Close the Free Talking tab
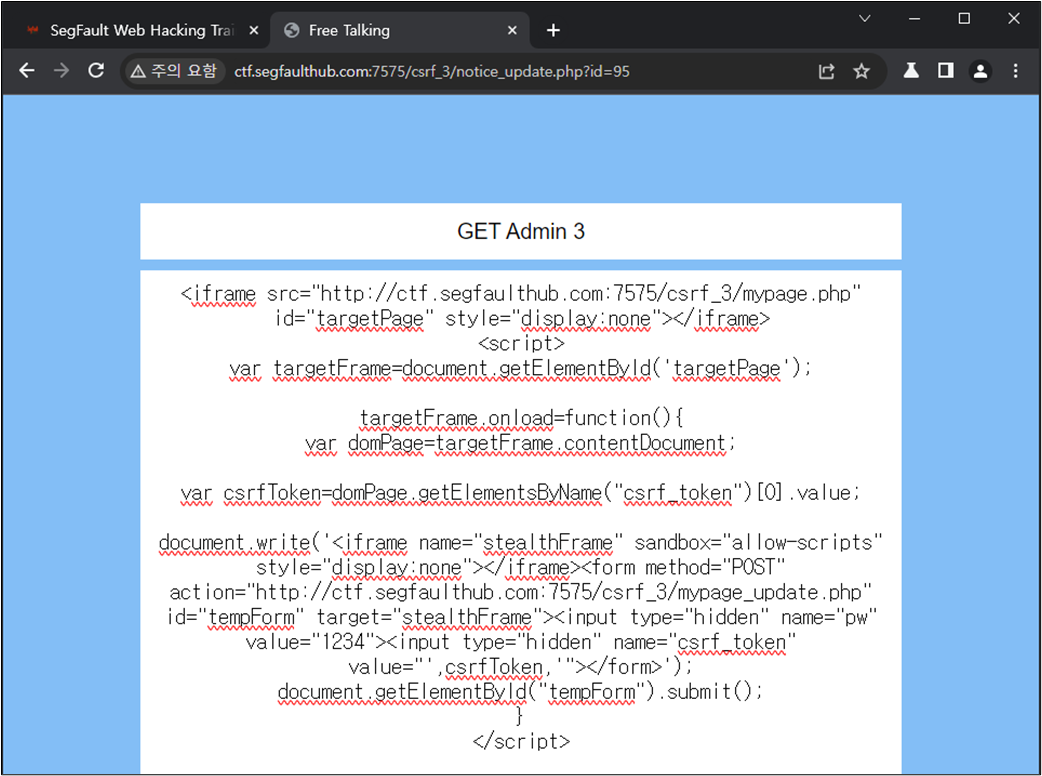1042x776 pixels. tap(512, 31)
